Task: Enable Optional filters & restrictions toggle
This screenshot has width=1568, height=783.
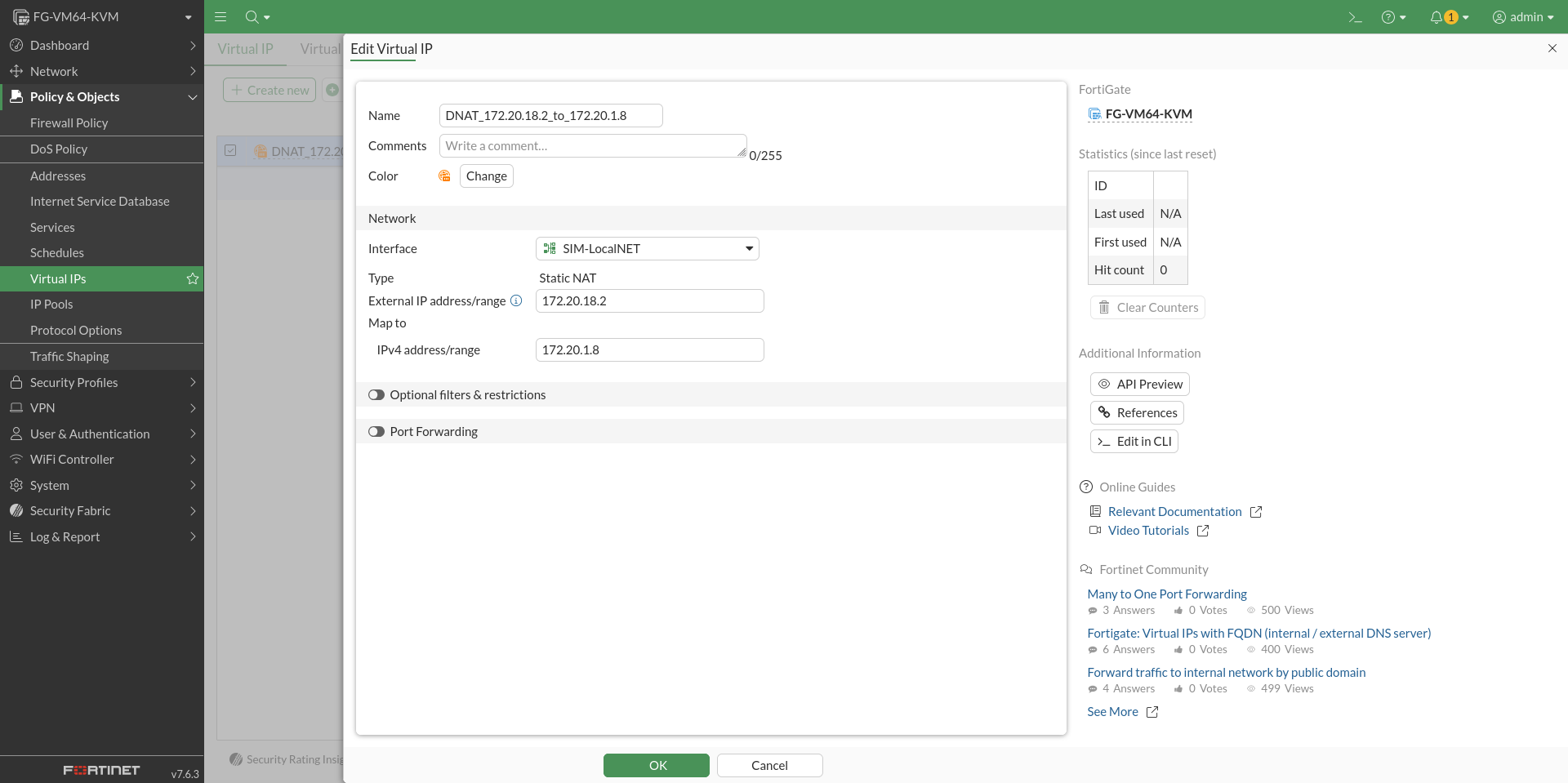Action: [x=376, y=395]
